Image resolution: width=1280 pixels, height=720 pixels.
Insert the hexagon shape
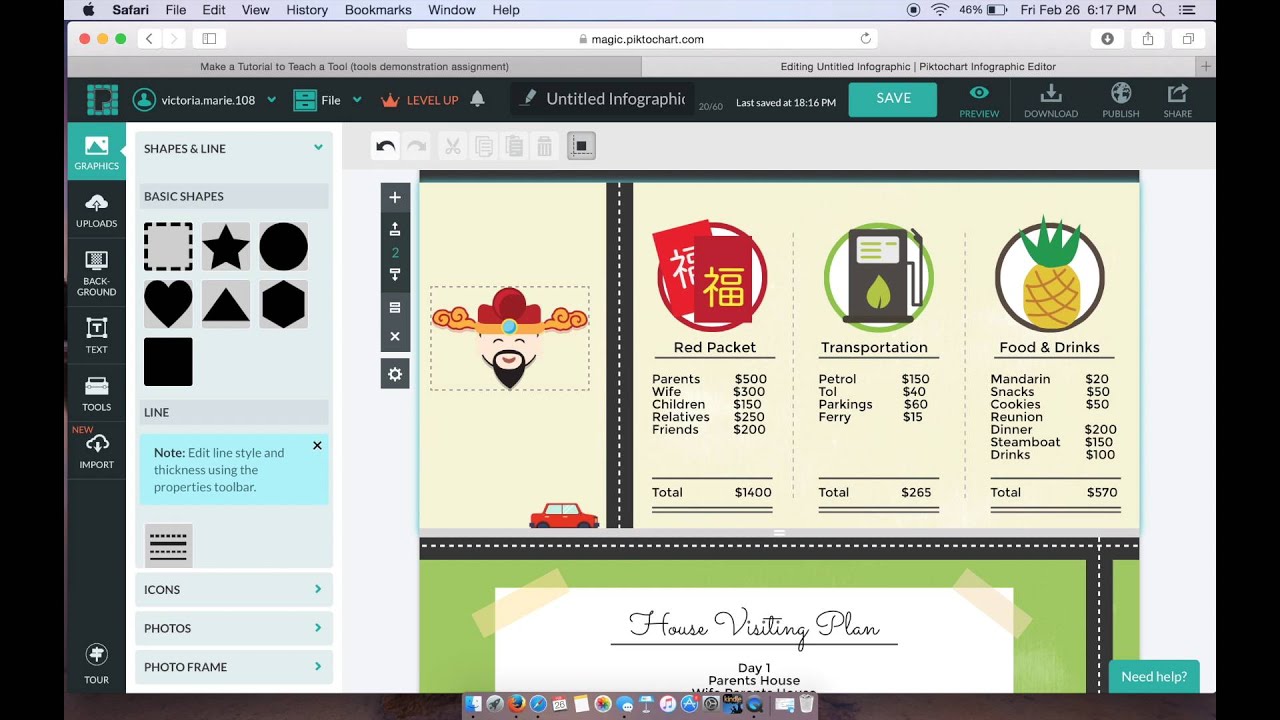tap(284, 304)
